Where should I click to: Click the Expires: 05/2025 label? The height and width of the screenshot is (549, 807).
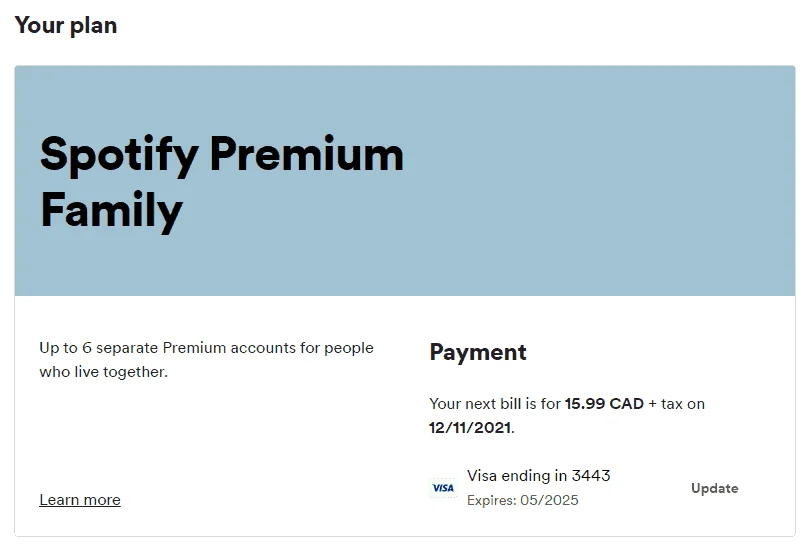point(522,500)
